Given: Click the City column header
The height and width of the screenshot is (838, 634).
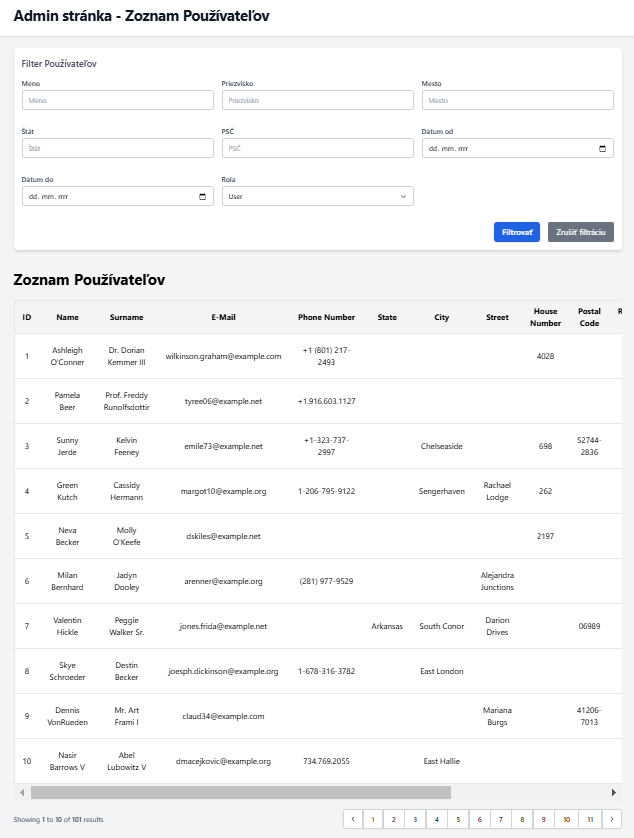Looking at the screenshot, I should (442, 317).
